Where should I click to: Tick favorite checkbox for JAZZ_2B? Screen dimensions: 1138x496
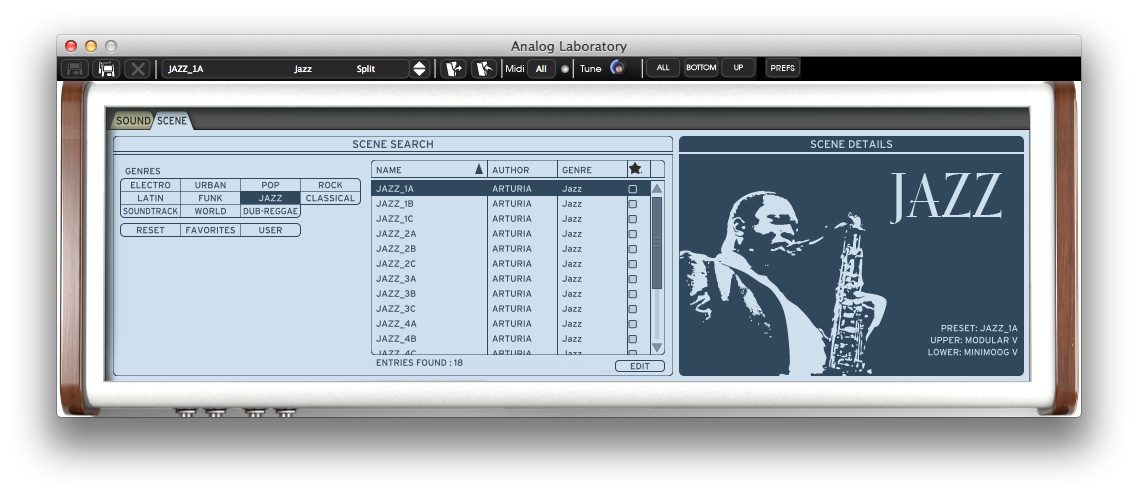[633, 249]
